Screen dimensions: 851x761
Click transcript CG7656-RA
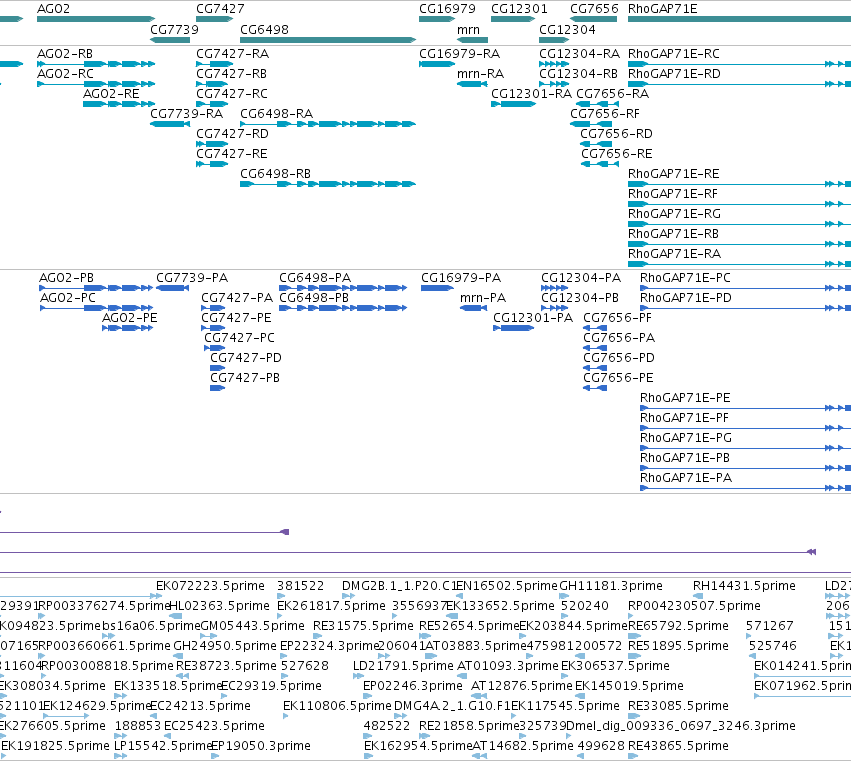point(613,94)
